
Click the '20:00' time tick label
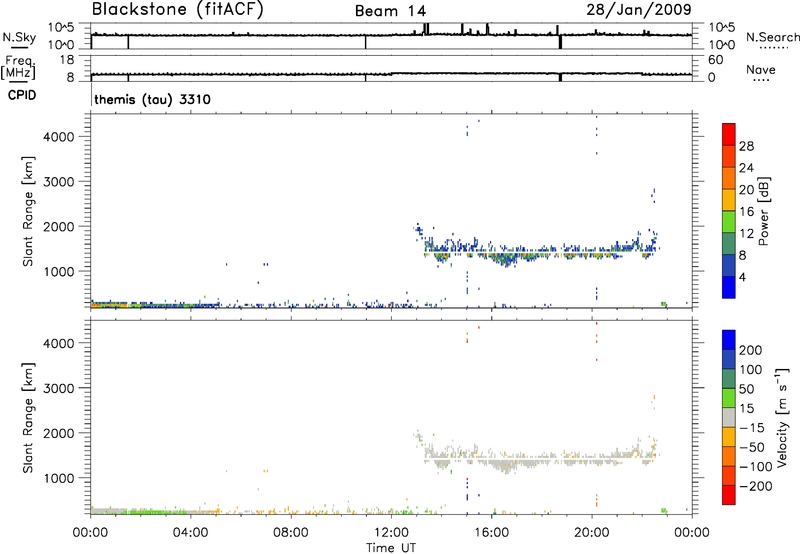tap(591, 533)
